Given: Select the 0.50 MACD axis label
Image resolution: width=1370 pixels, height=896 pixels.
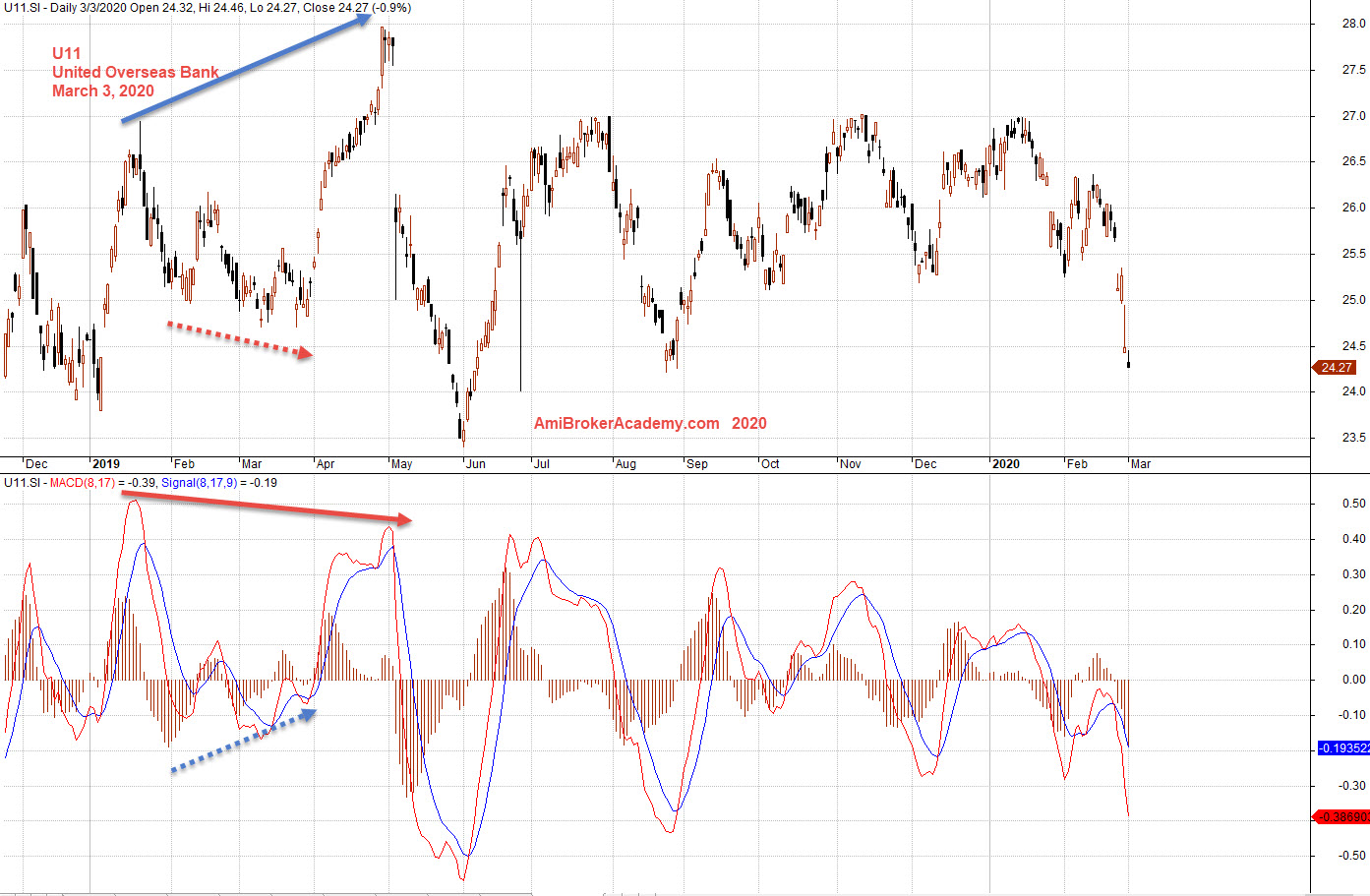Looking at the screenshot, I should tap(1354, 504).
